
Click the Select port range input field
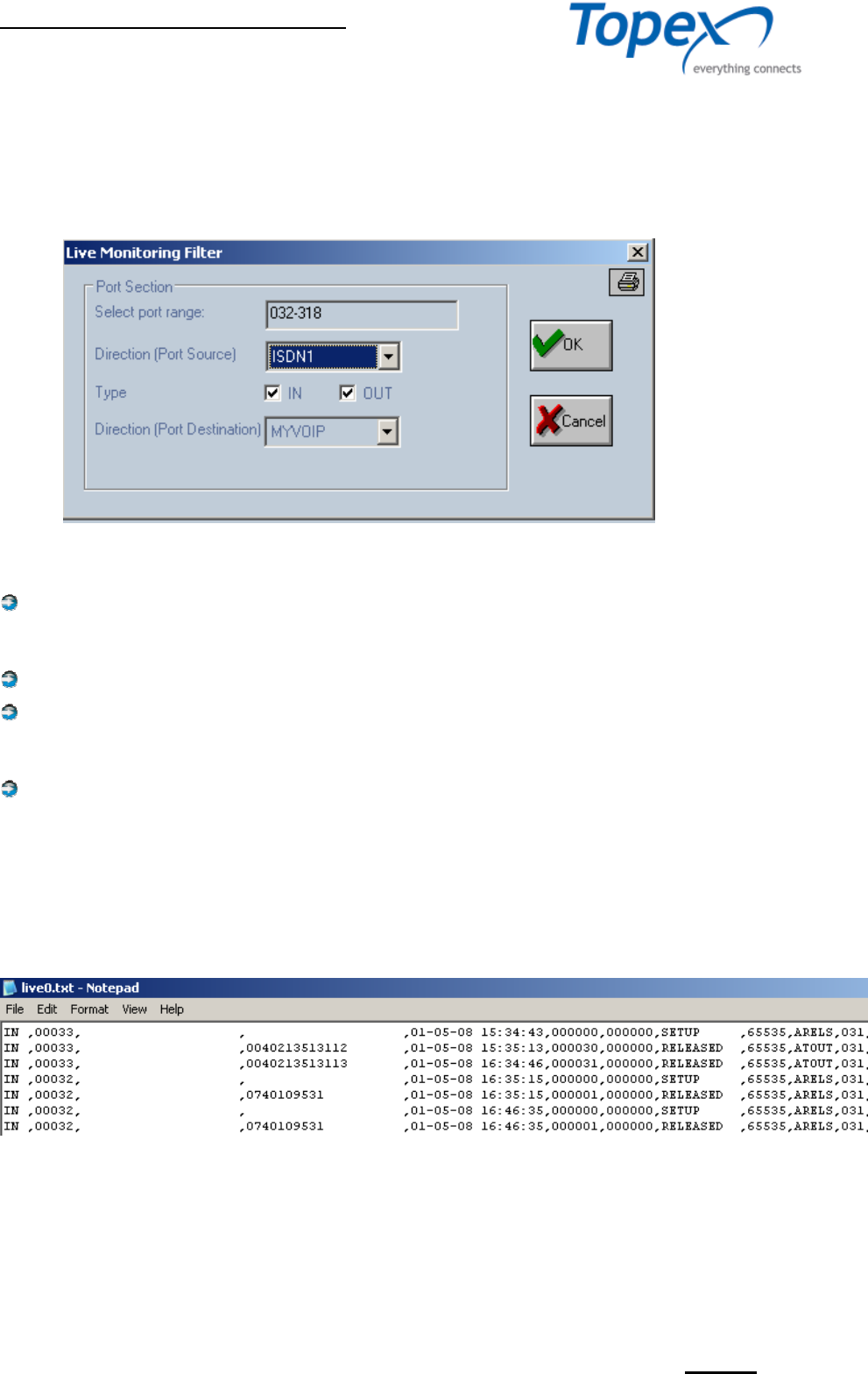coord(362,314)
